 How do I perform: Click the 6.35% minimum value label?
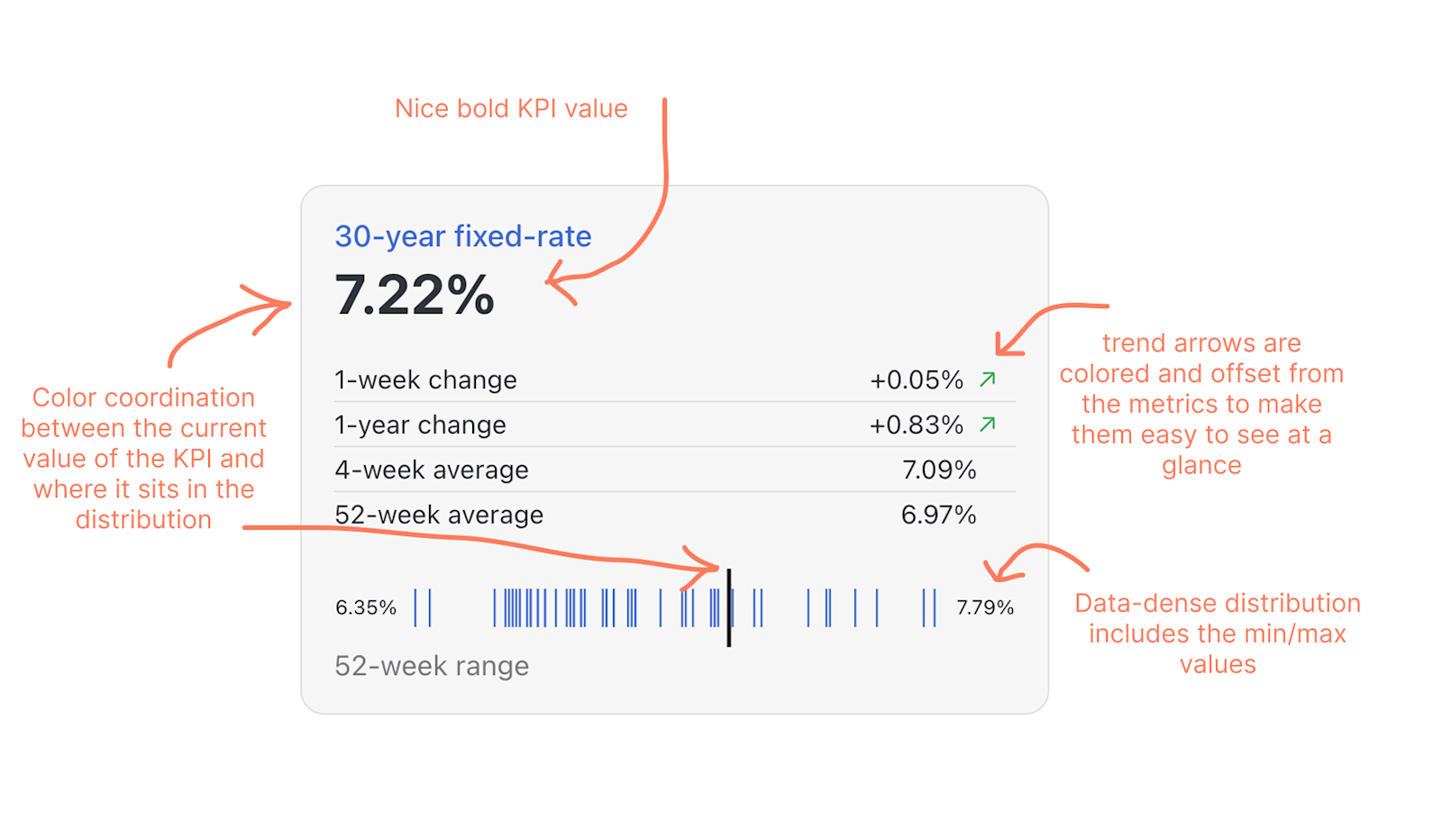click(366, 607)
